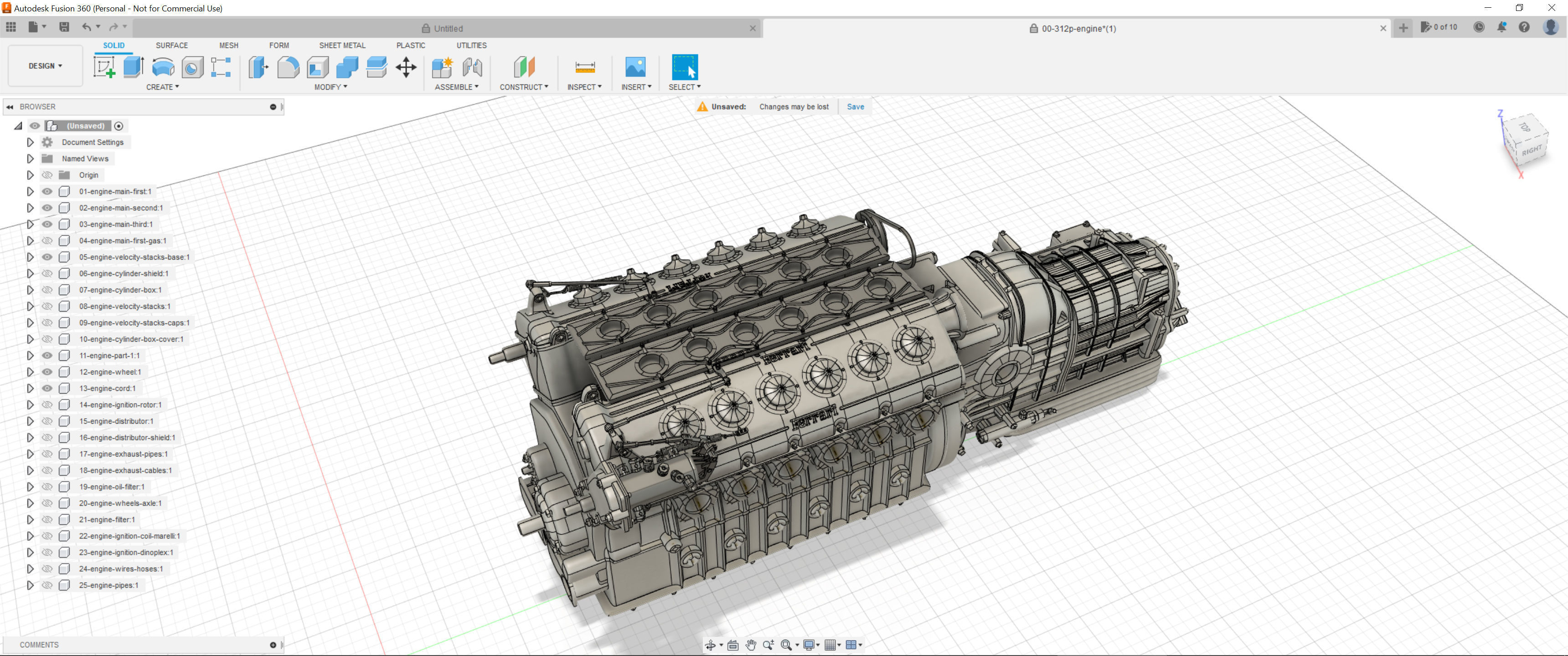The image size is (1568, 656).
Task: Toggle visibility of 12-engine-wheel
Action: click(x=47, y=372)
